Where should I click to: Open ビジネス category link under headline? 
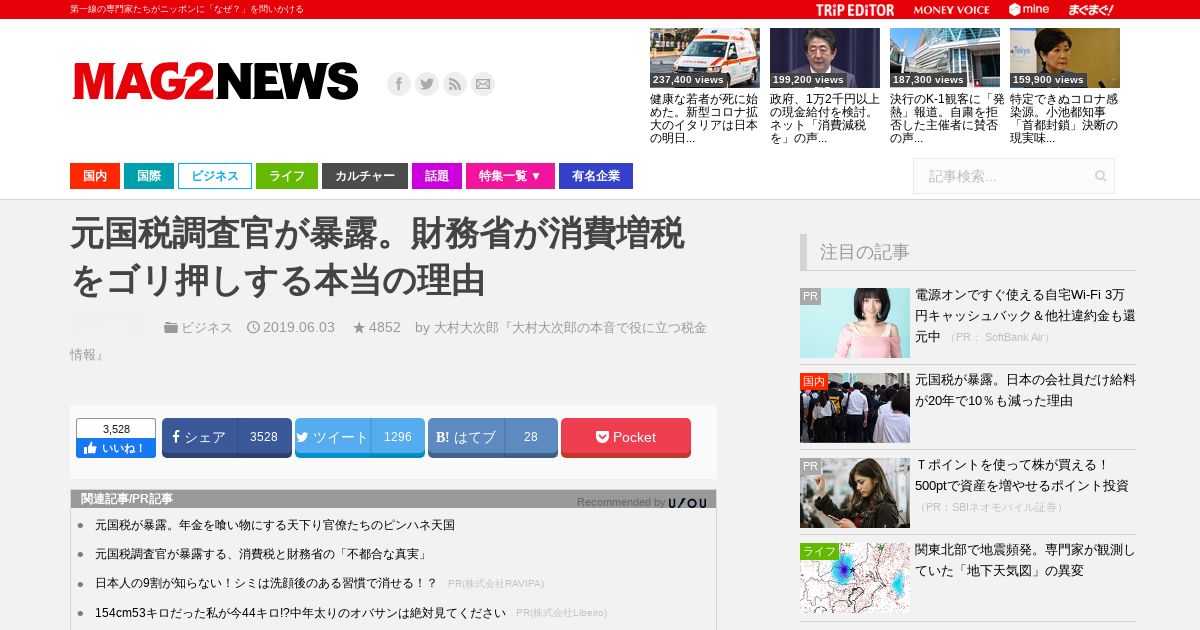(207, 327)
